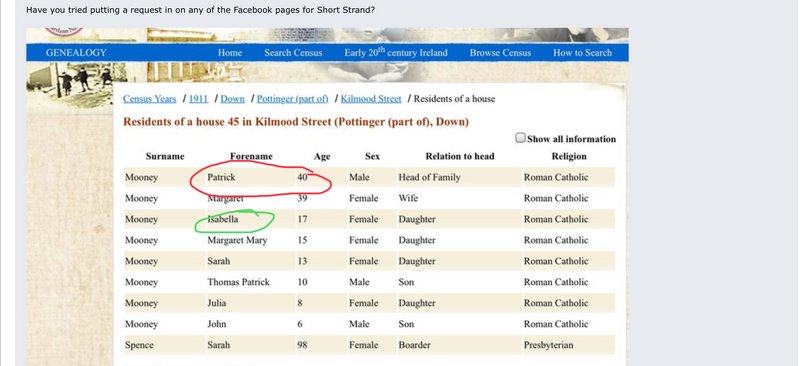The width and height of the screenshot is (800, 366).
Task: Open Browse Census menu item
Action: [x=500, y=53]
